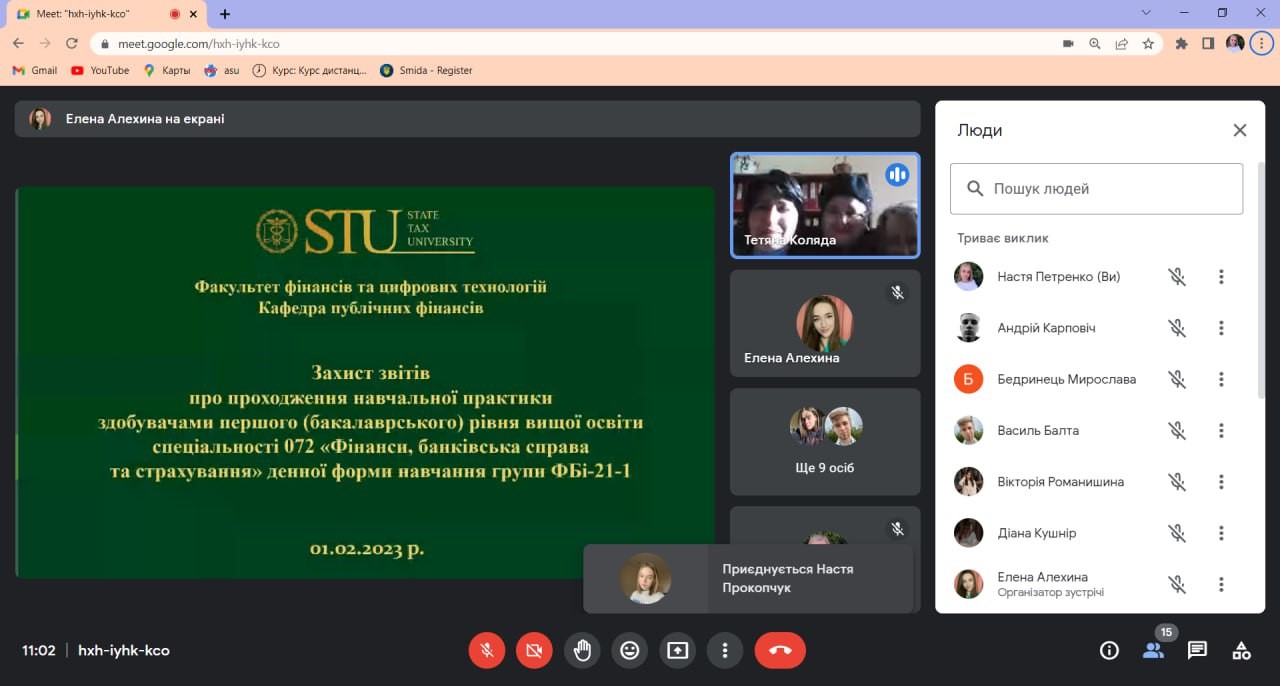Mute icon next to Вікторія Романишина
The width and height of the screenshot is (1280, 686).
point(1177,482)
